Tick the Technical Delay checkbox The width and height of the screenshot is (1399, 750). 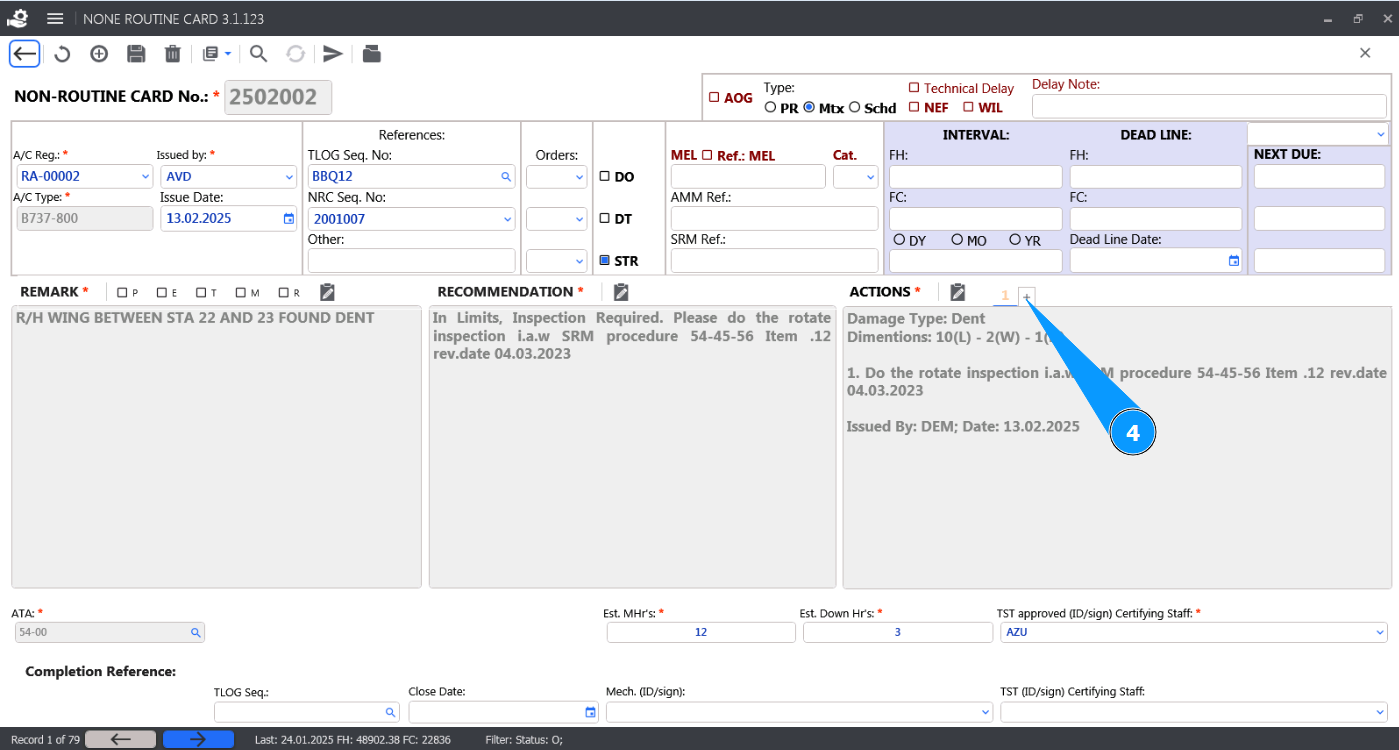pyautogui.click(x=914, y=88)
